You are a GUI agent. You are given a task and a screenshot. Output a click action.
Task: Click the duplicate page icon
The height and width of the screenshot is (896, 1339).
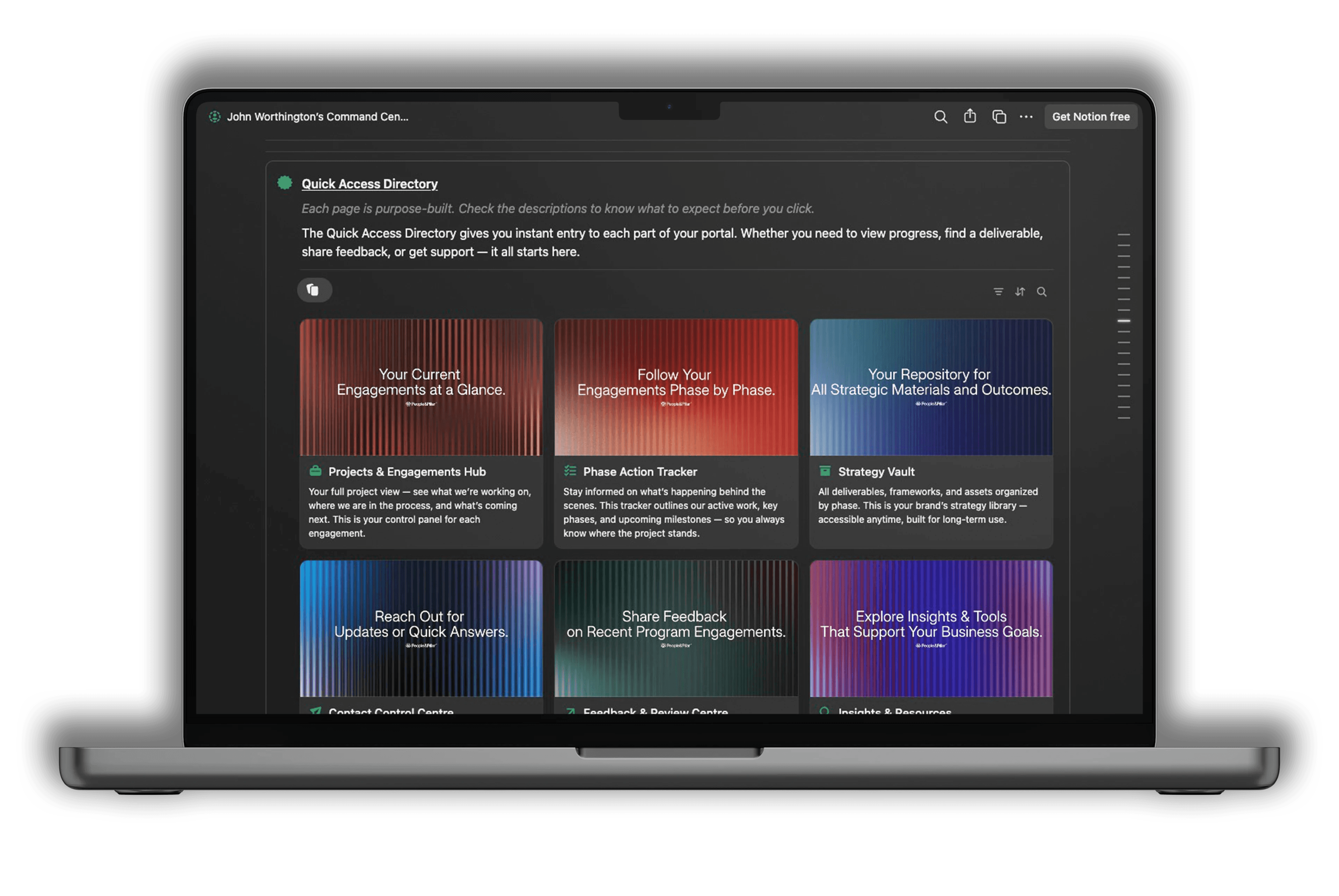tap(999, 117)
